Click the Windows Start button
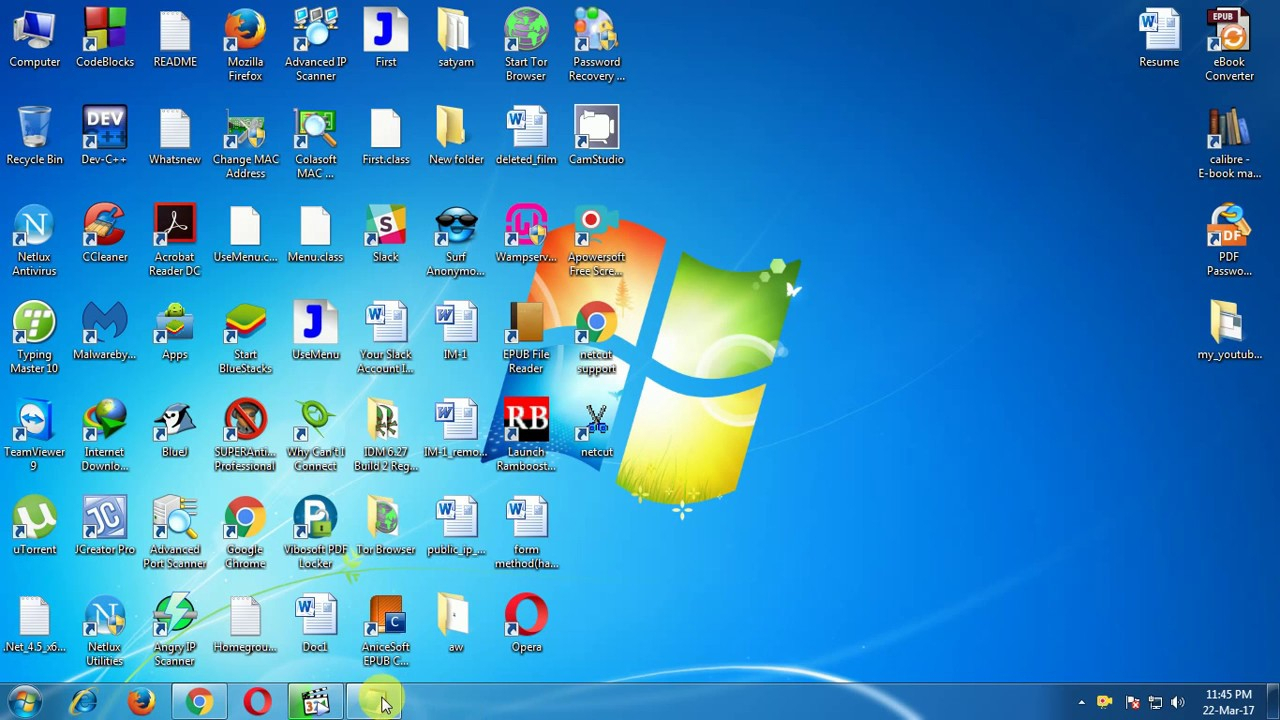The width and height of the screenshot is (1280, 720). click(25, 703)
